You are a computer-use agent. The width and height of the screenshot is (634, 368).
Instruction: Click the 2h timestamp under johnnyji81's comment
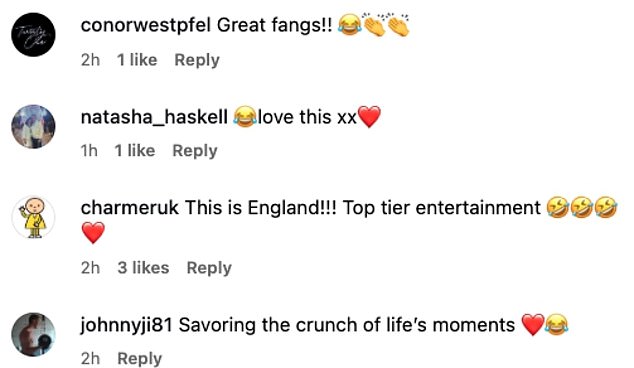90,359
